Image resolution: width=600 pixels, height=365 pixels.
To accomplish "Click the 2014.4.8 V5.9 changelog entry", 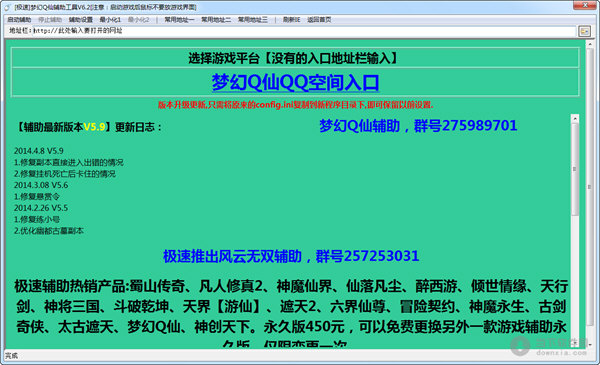I will (39, 151).
